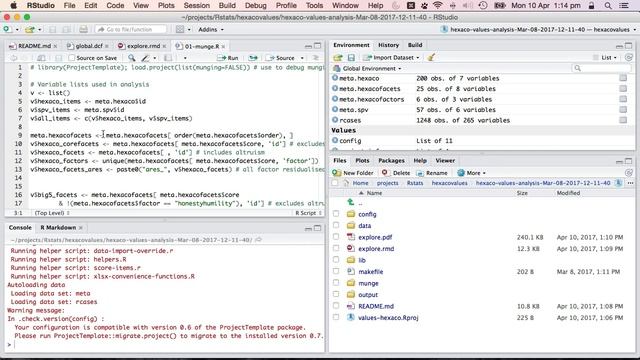This screenshot has height=360, width=640.
Task: Open the Global Environment dropdown
Action: (367, 68)
